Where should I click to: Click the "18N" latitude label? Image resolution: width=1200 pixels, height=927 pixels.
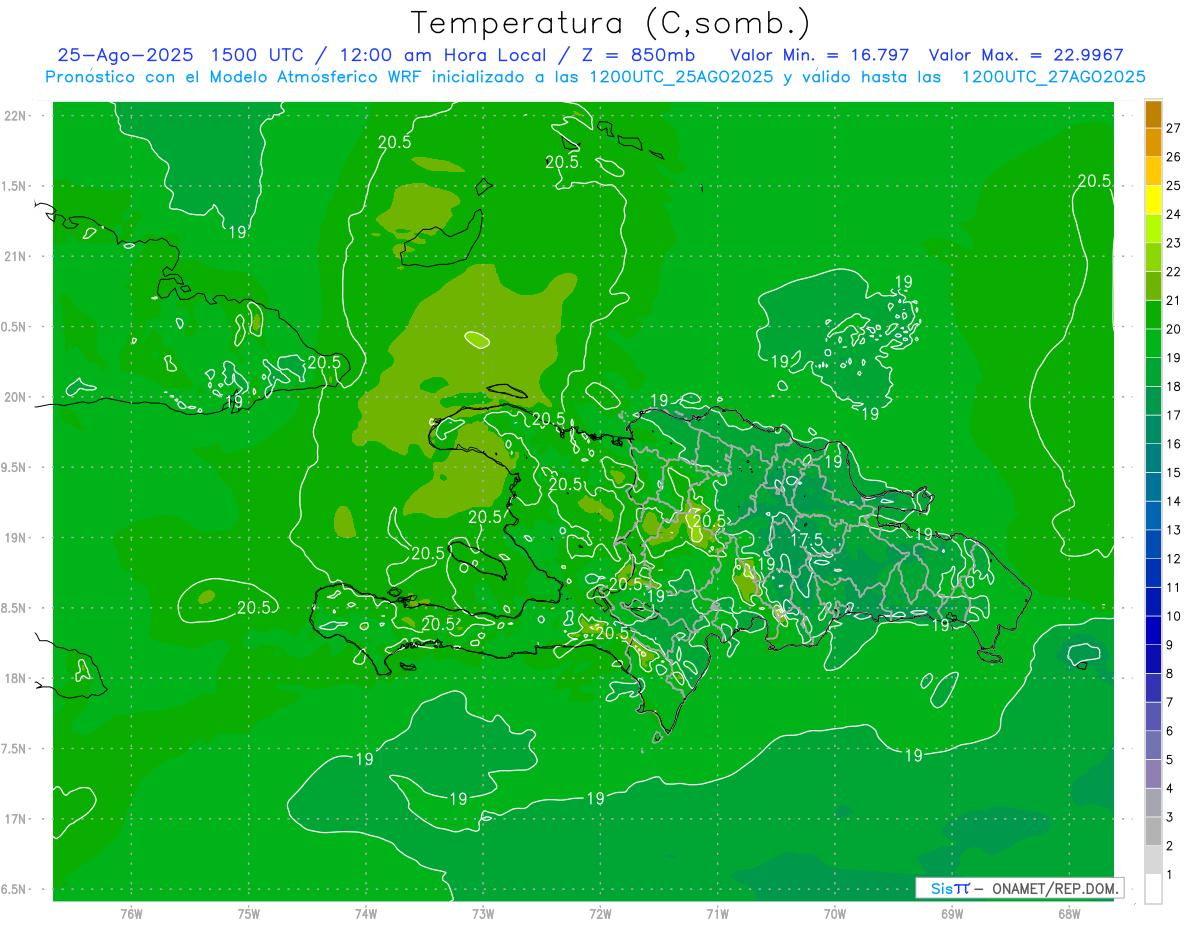pyautogui.click(x=15, y=678)
